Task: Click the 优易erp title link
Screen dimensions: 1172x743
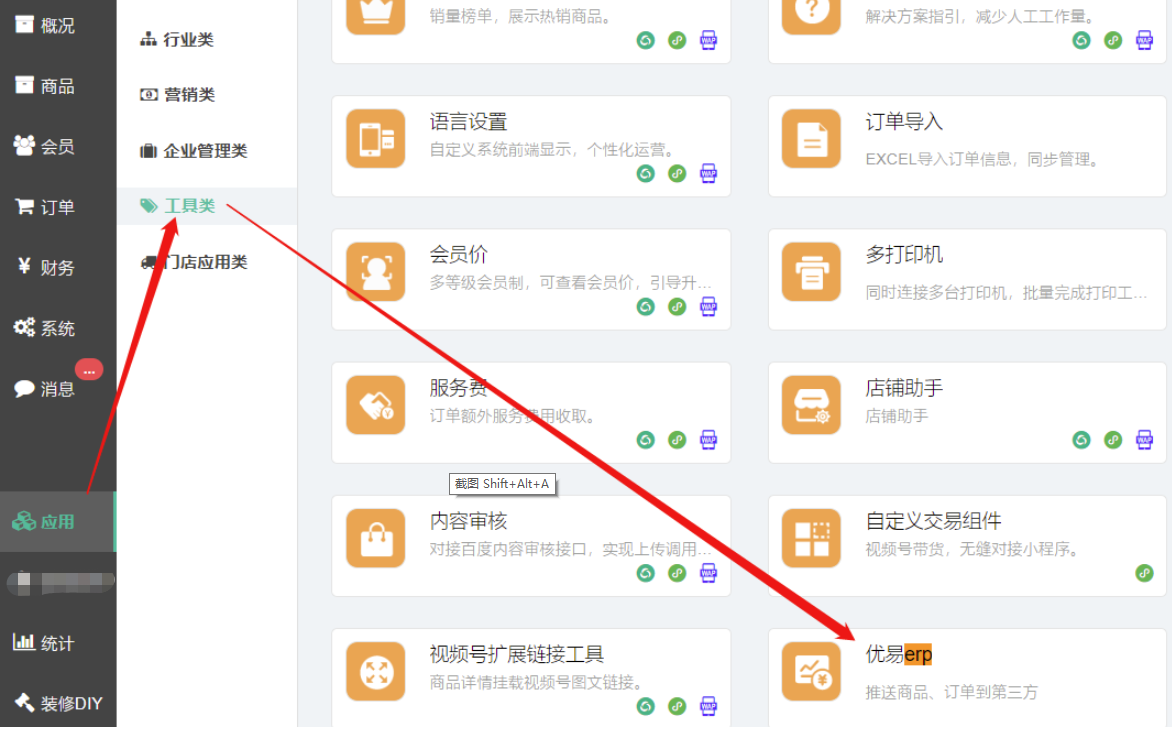Action: click(898, 655)
